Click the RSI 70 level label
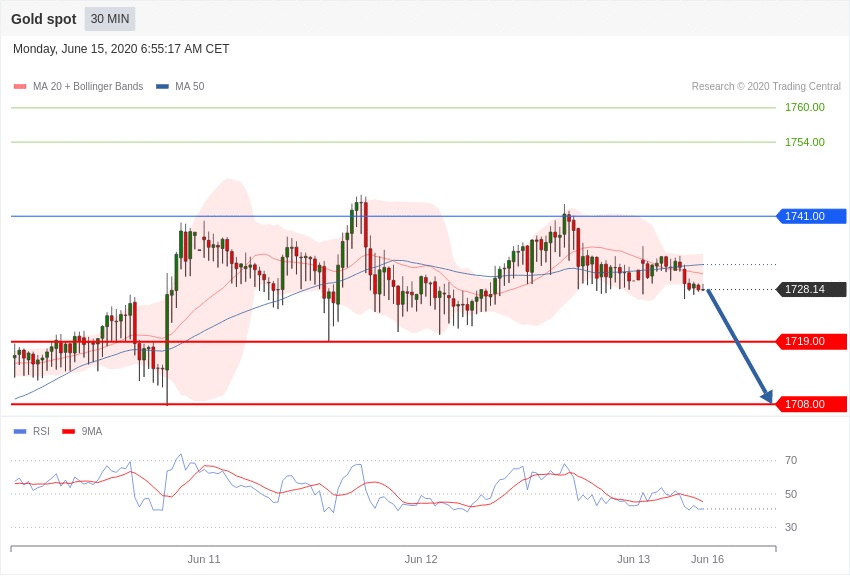 click(790, 460)
